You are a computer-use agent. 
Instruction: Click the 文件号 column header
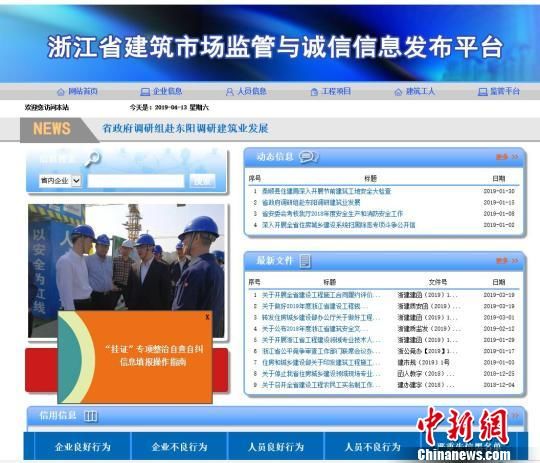tap(438, 282)
